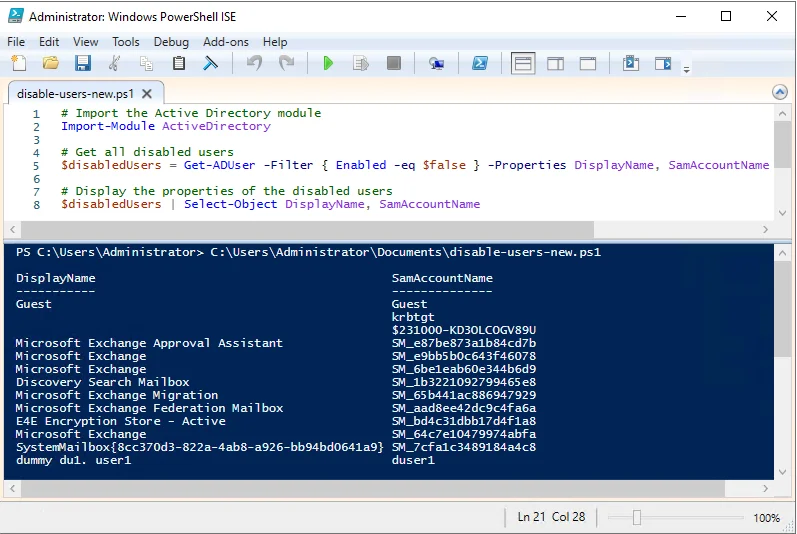Show command window icon

point(631,64)
